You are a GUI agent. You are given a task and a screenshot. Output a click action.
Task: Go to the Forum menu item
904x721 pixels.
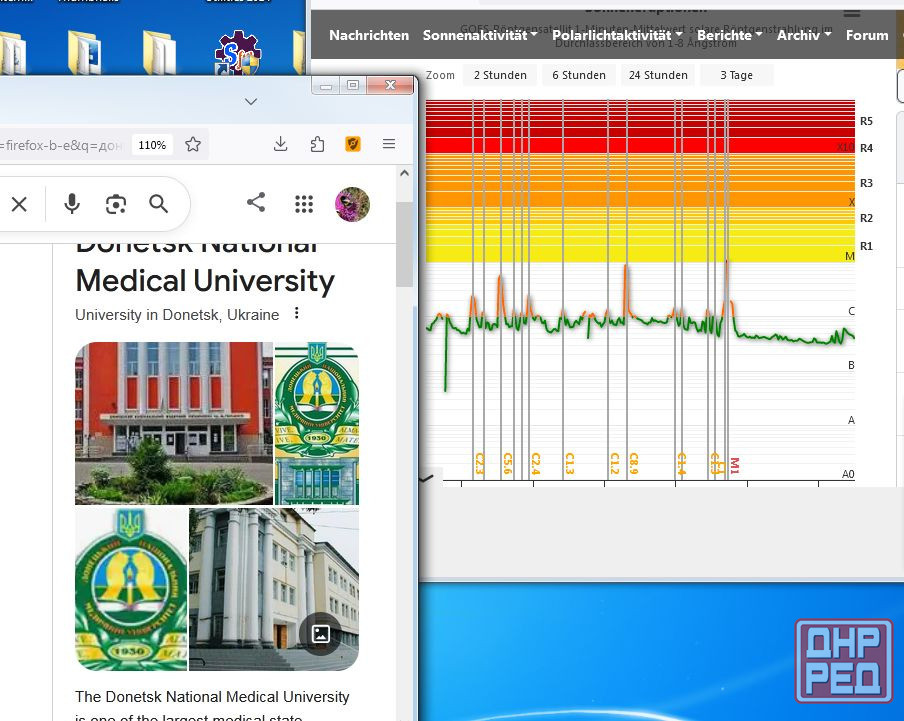click(x=866, y=35)
